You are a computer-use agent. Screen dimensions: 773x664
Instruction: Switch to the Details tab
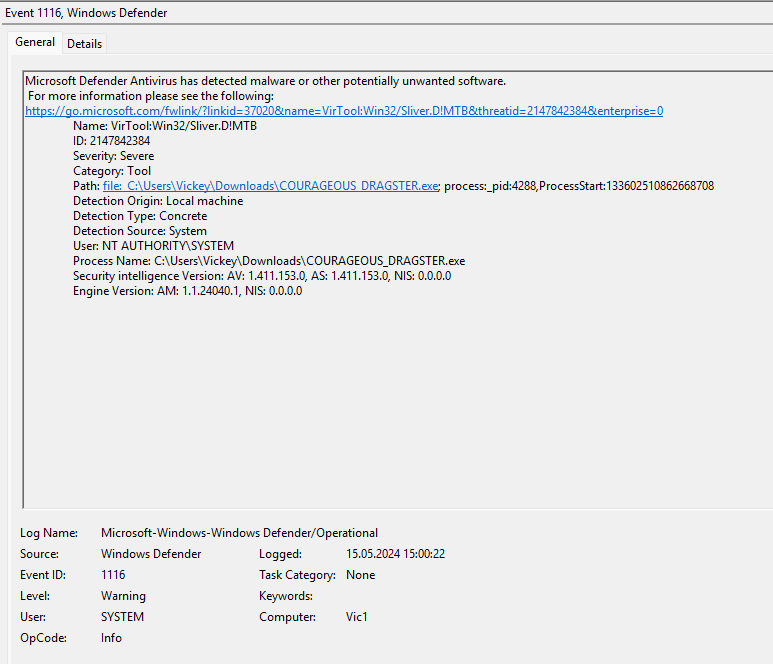coord(84,44)
